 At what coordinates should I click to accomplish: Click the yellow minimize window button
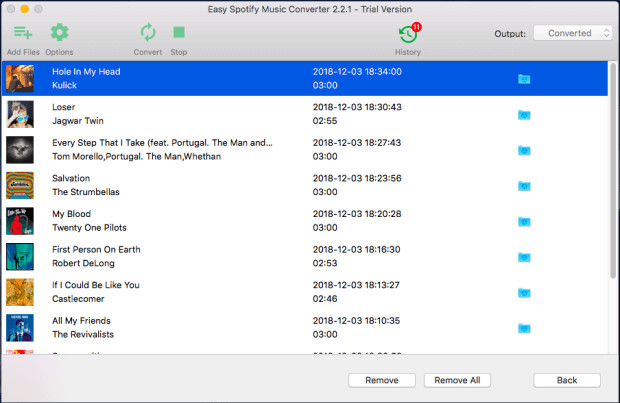coord(25,9)
